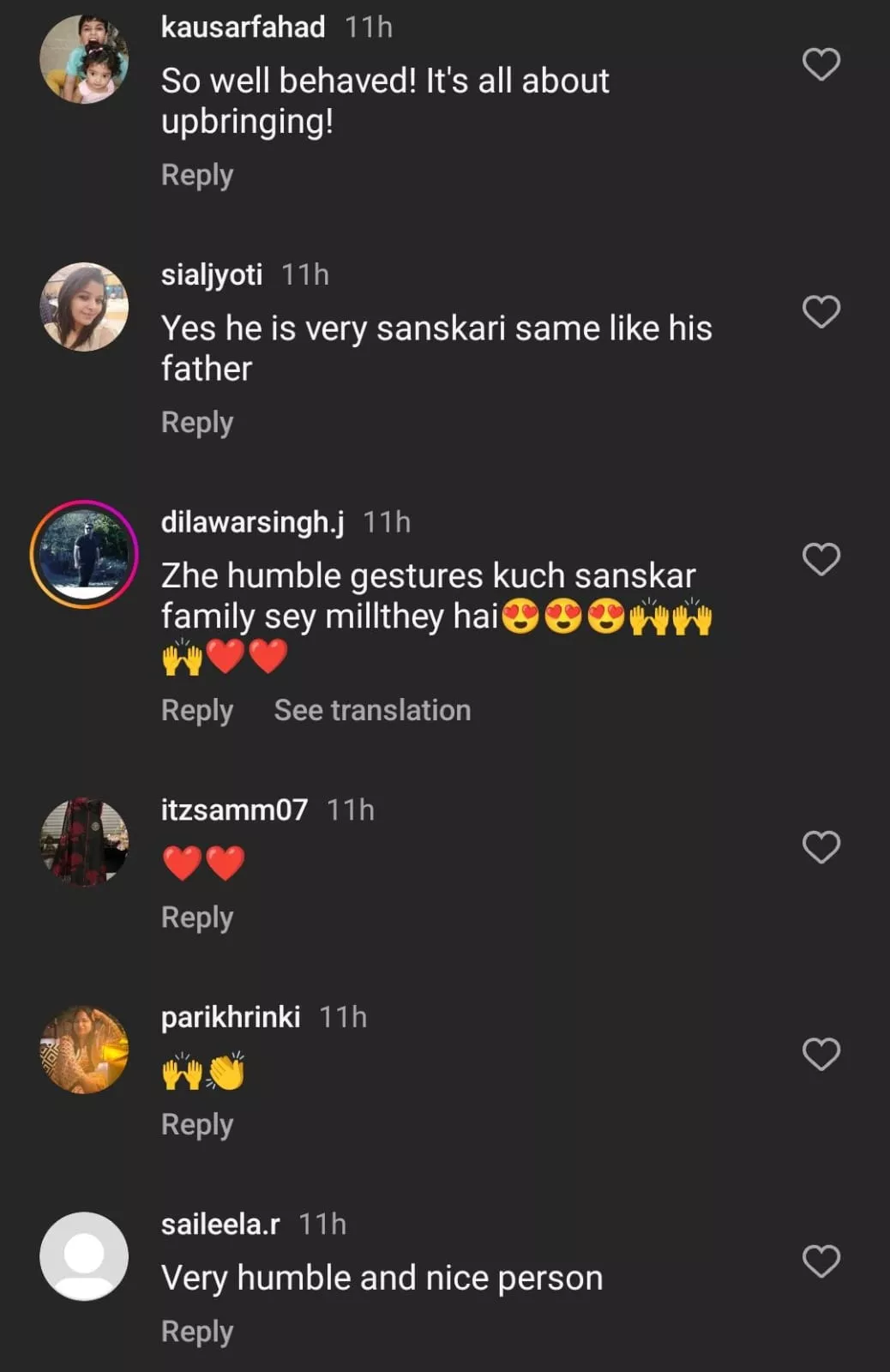
Task: Like itzsamm07's hearts comment
Action: (x=821, y=847)
